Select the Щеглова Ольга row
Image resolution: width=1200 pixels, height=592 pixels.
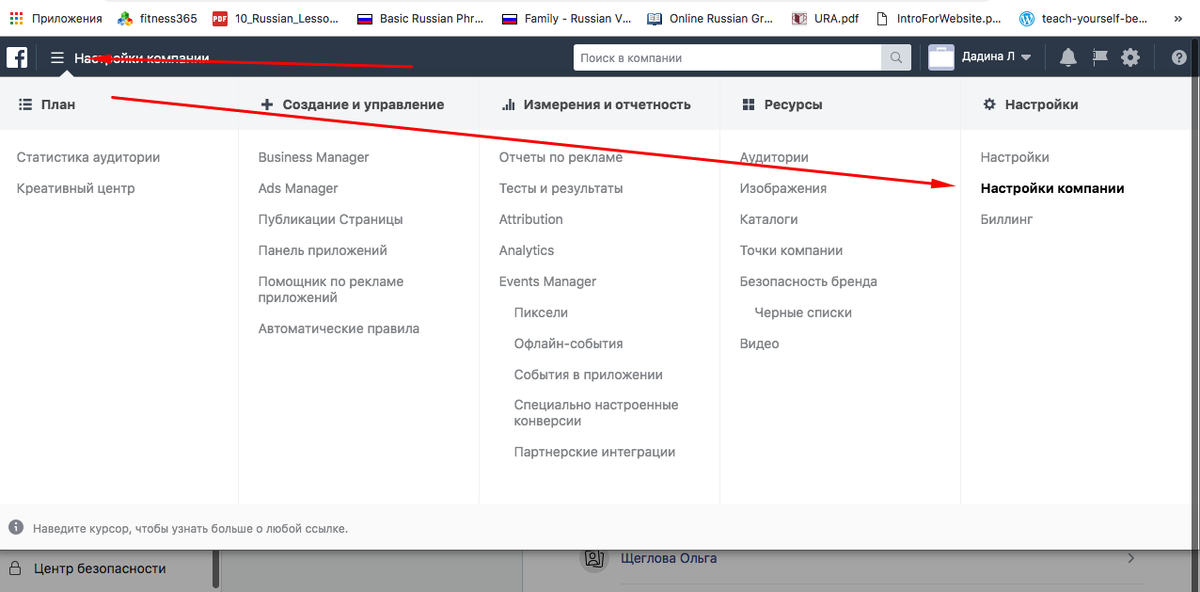860,558
